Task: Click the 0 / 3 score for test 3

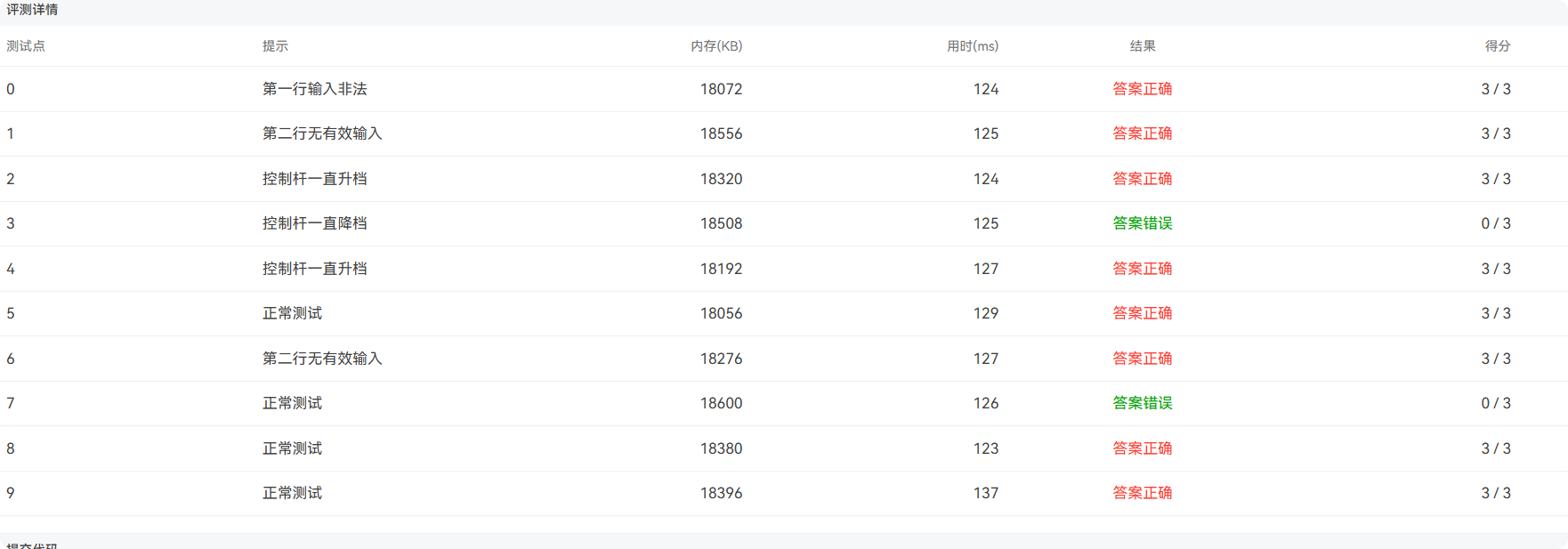Action: (x=1496, y=223)
